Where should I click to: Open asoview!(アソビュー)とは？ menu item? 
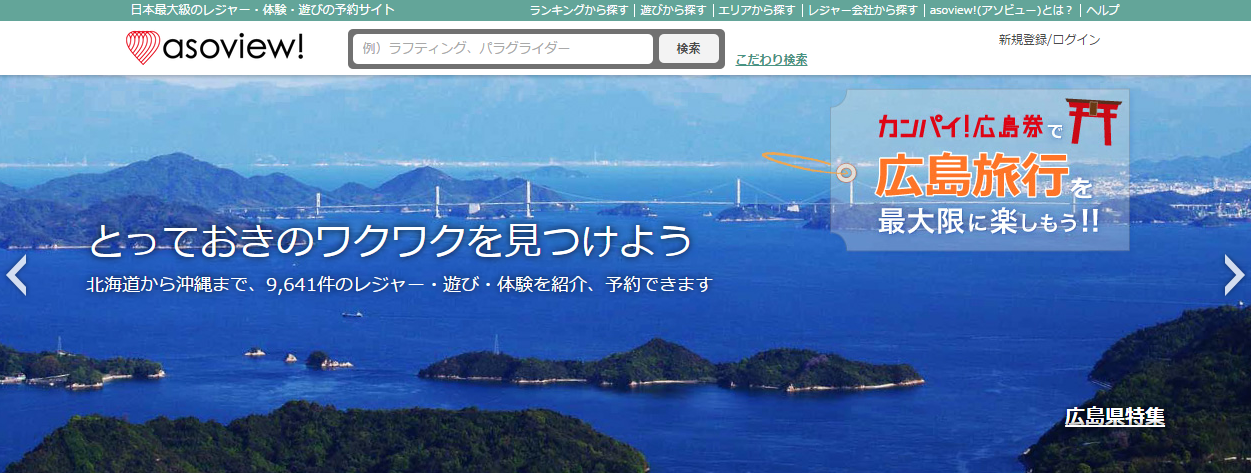coord(1001,10)
